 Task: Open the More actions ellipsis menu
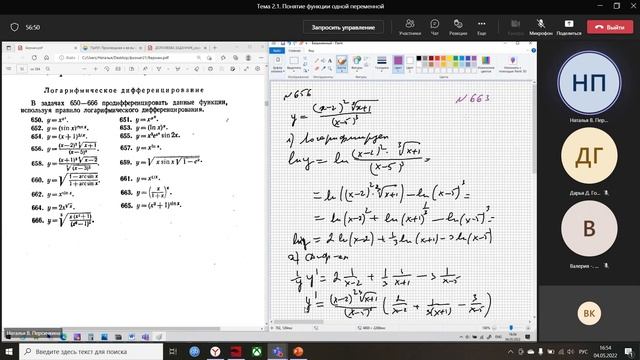tap(482, 27)
